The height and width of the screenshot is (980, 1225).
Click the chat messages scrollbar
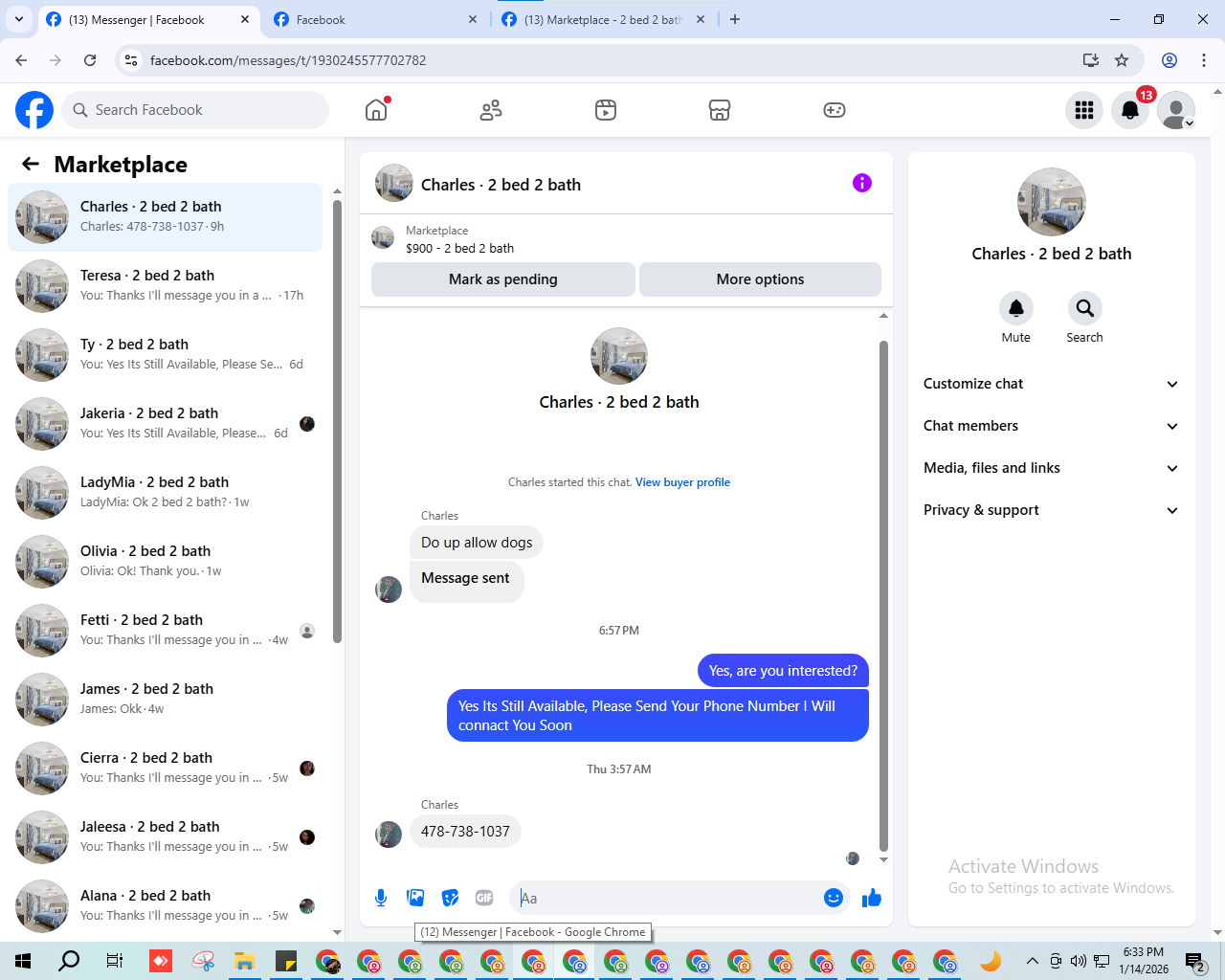(883, 593)
